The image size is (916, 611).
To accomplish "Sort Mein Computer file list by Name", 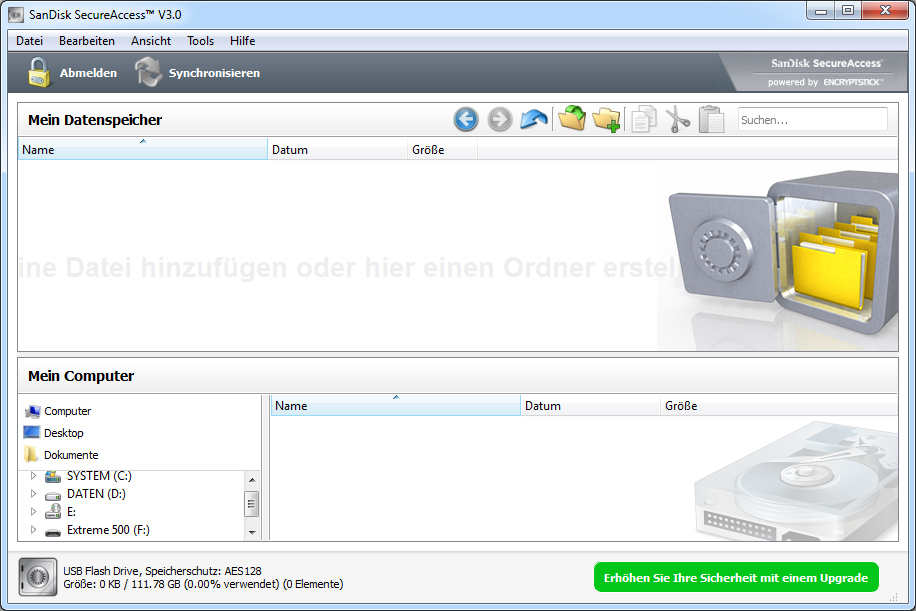I will pyautogui.click(x=395, y=405).
